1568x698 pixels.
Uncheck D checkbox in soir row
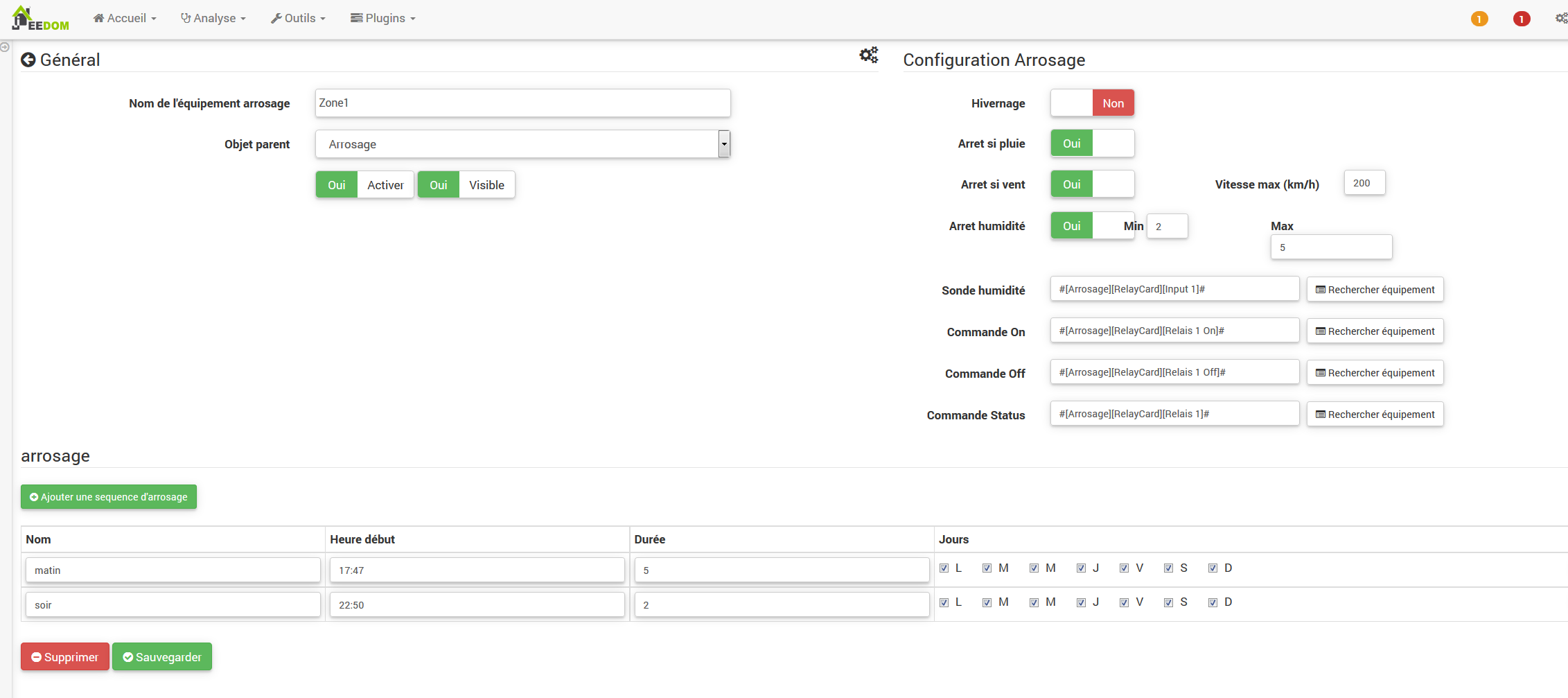1213,602
